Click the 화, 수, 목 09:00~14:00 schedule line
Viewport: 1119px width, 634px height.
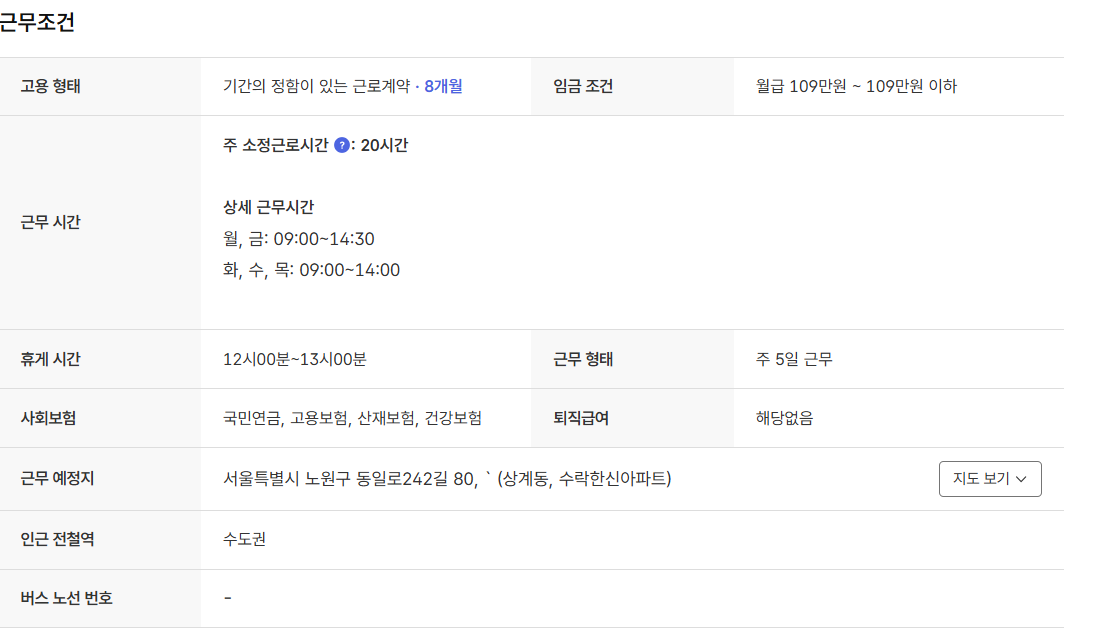click(311, 270)
